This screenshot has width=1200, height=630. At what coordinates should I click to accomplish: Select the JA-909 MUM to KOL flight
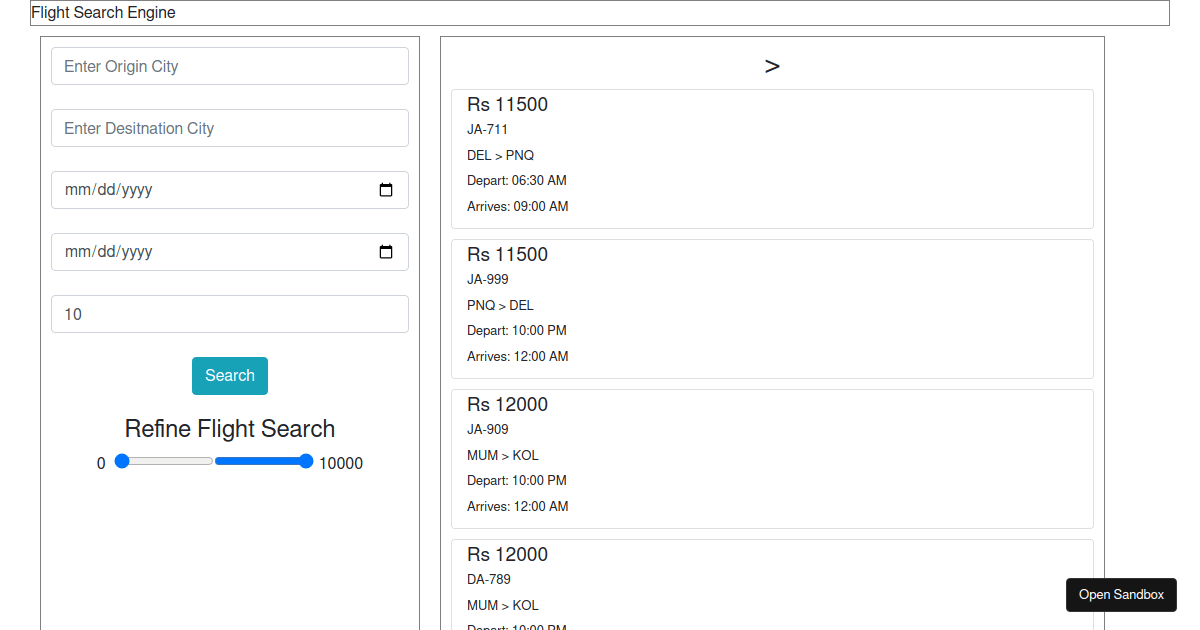pos(771,458)
